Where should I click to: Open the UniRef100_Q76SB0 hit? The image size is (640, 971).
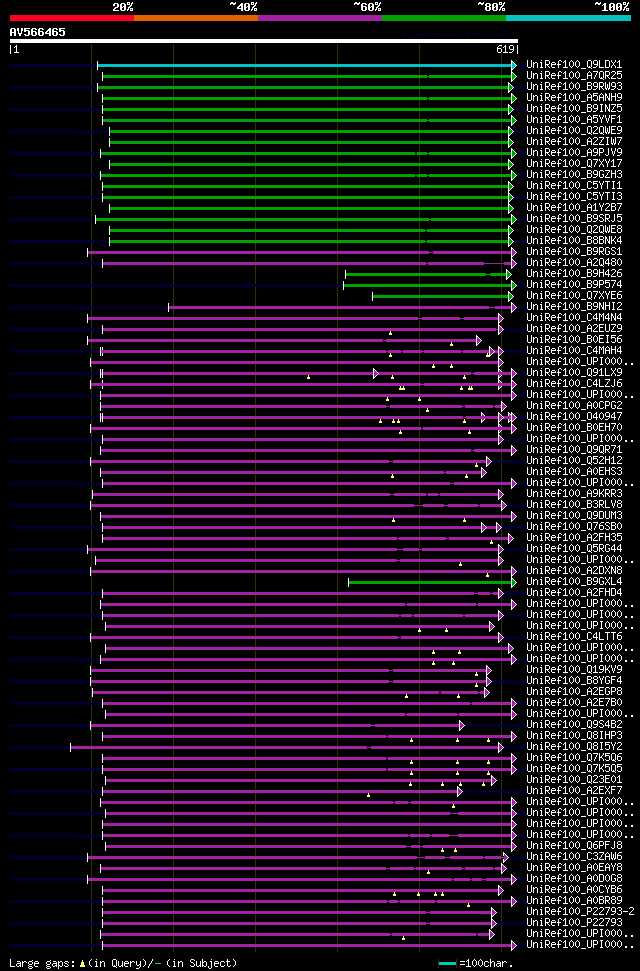574,527
